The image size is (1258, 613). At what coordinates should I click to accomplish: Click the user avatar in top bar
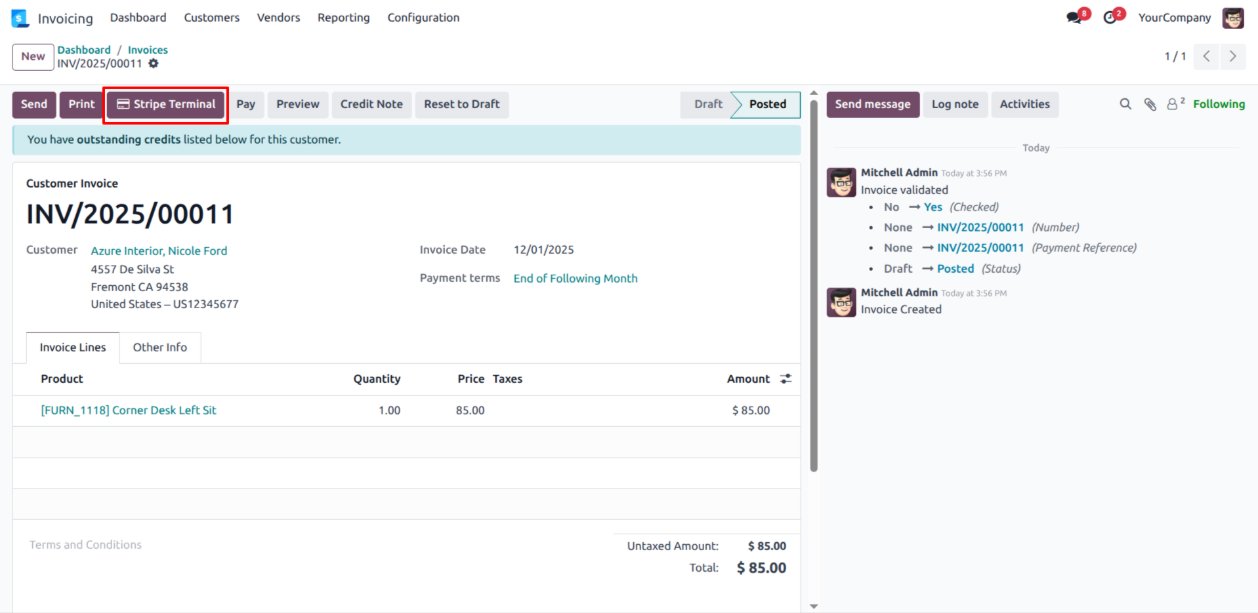click(1233, 18)
